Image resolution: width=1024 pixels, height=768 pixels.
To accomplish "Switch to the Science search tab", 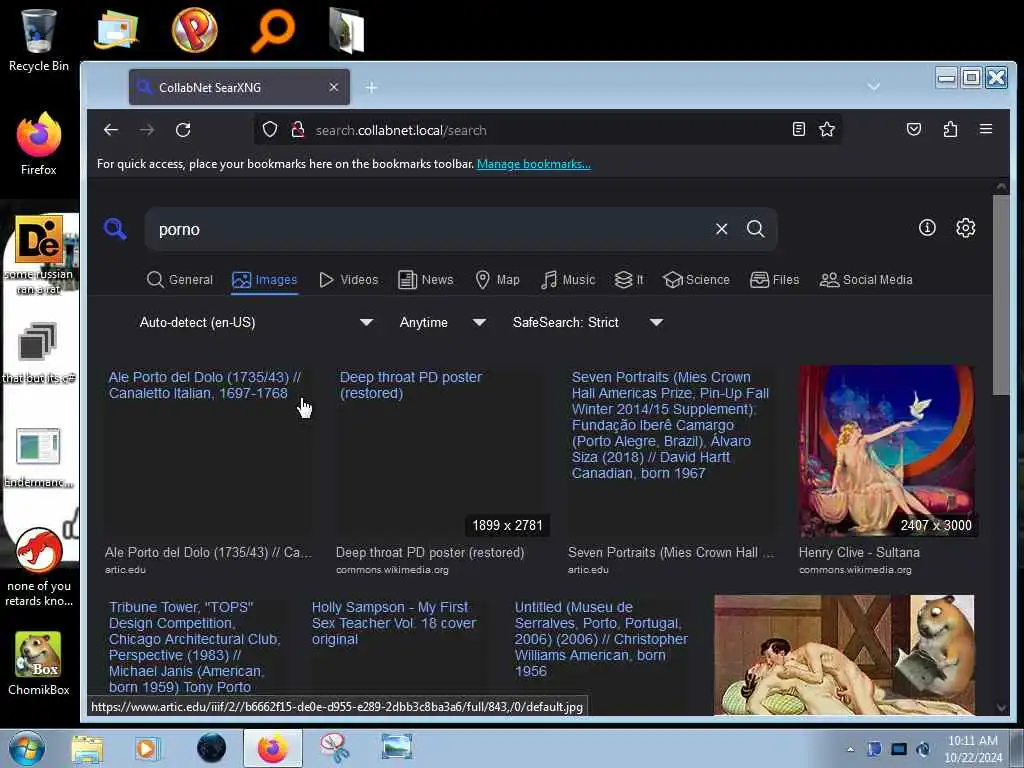I will pyautogui.click(x=696, y=280).
